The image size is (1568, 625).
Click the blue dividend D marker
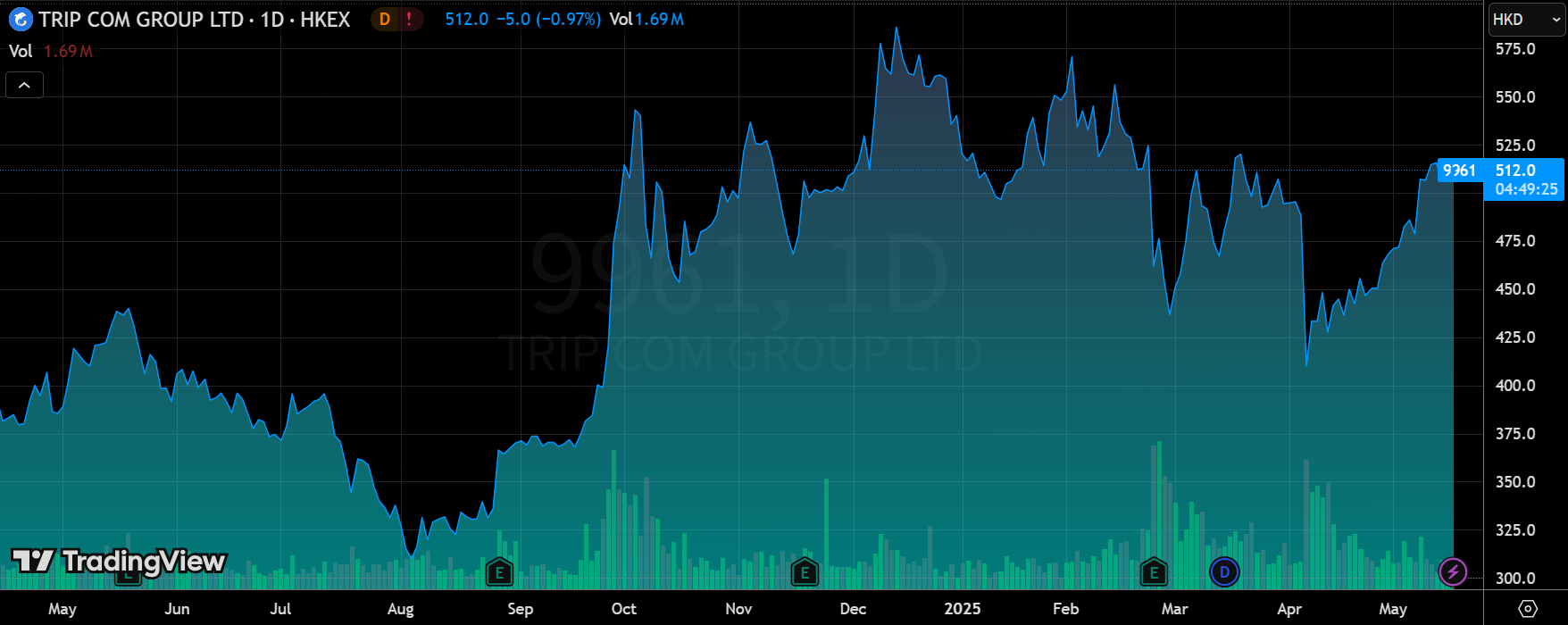pos(1224,572)
